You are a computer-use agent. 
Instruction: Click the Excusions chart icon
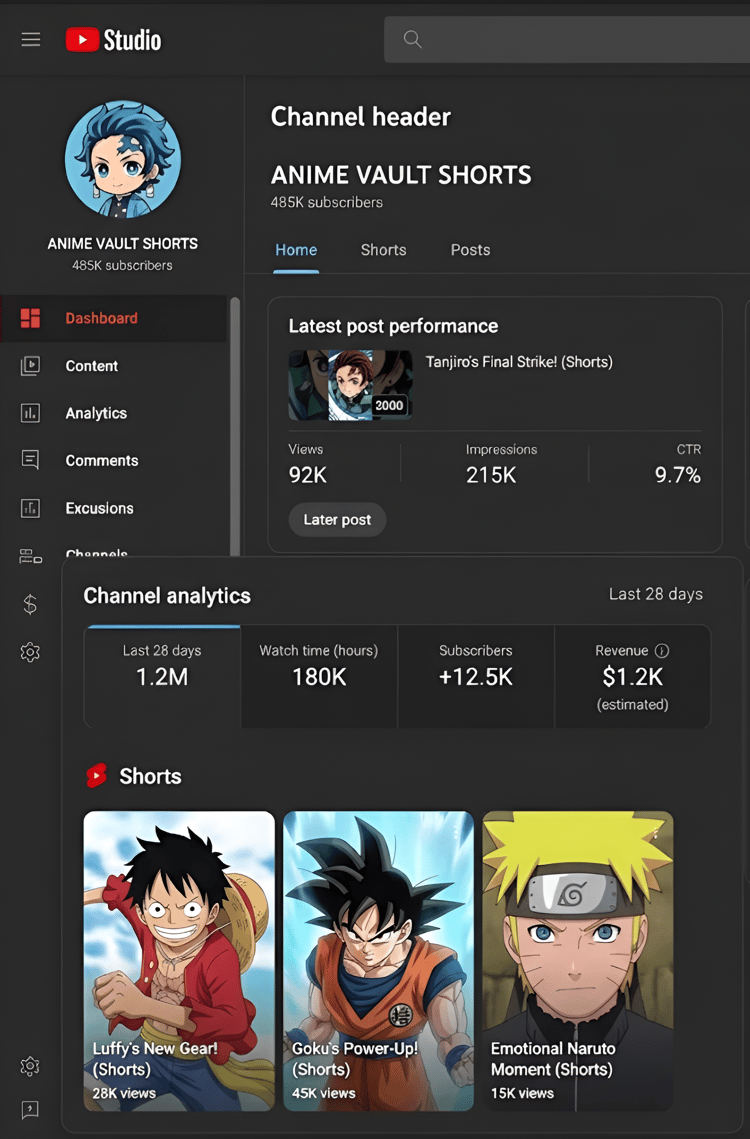pos(31,508)
